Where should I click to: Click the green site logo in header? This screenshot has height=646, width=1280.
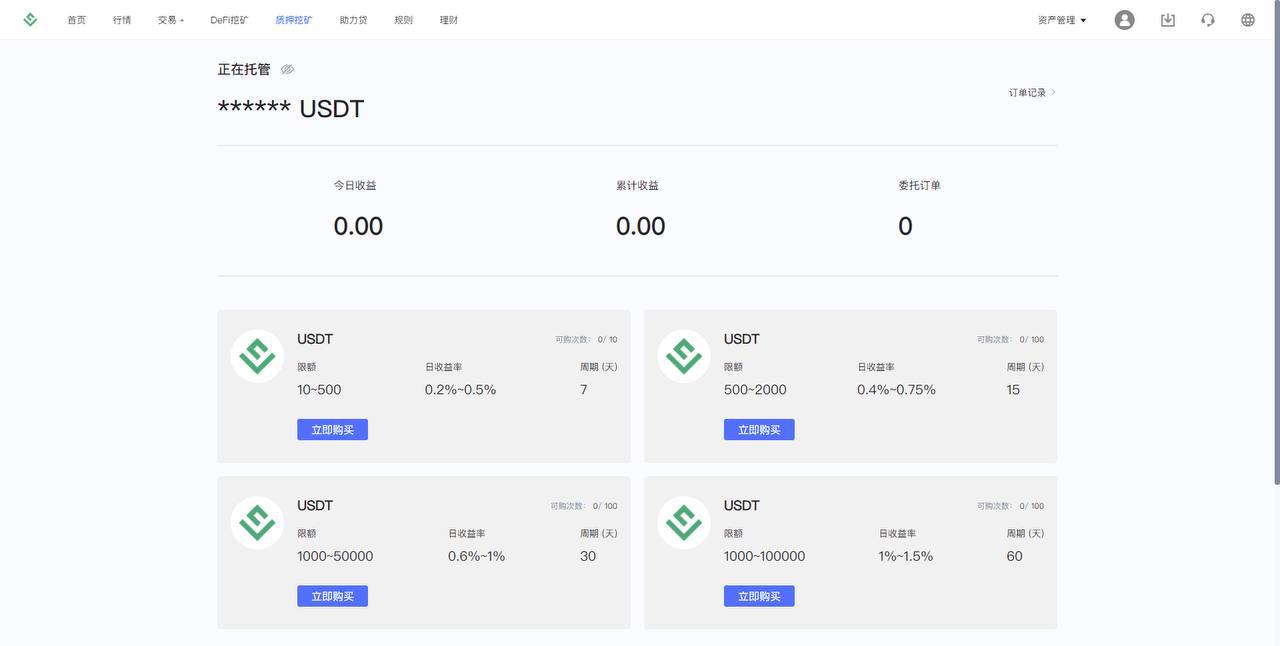point(30,20)
